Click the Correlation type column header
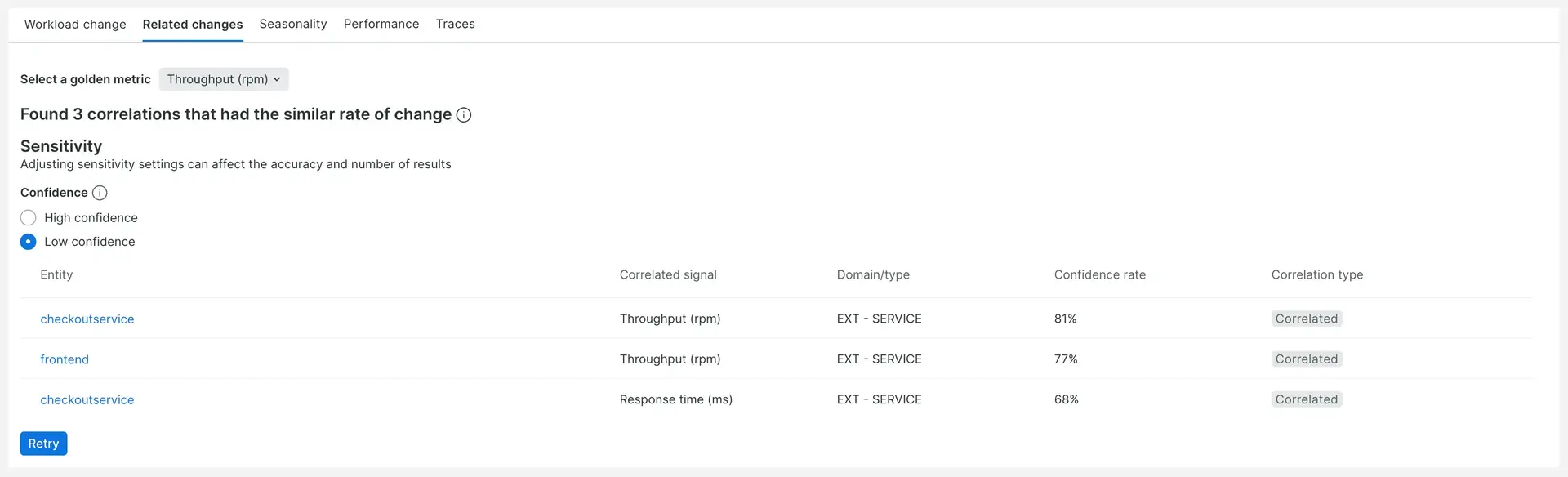The image size is (1568, 477). click(x=1316, y=275)
